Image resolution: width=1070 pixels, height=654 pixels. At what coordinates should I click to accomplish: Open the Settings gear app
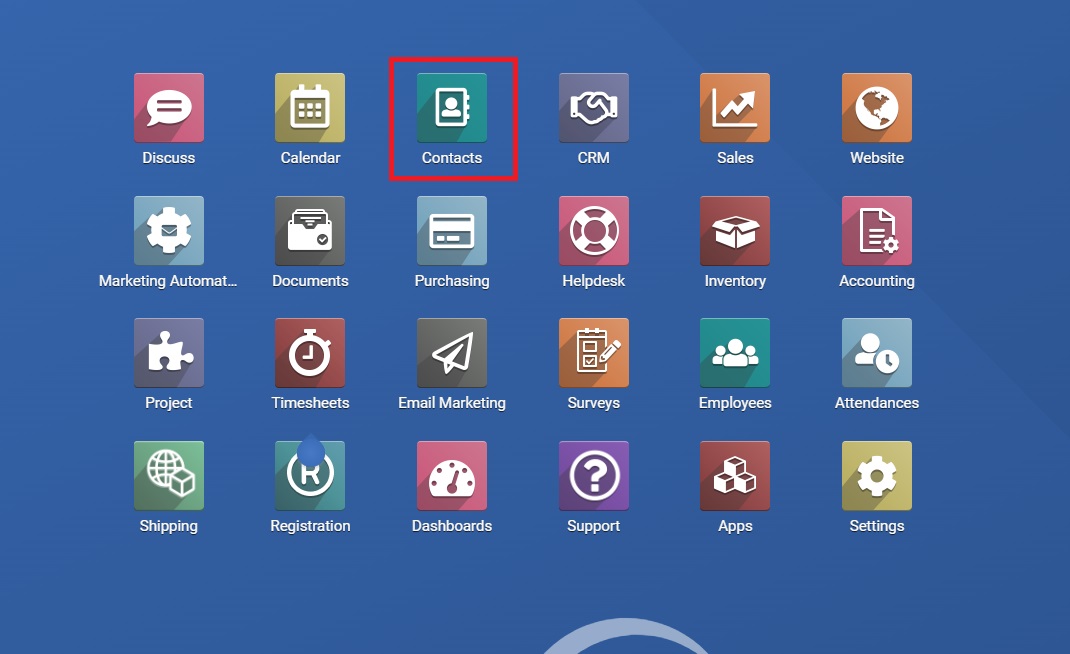pos(877,476)
